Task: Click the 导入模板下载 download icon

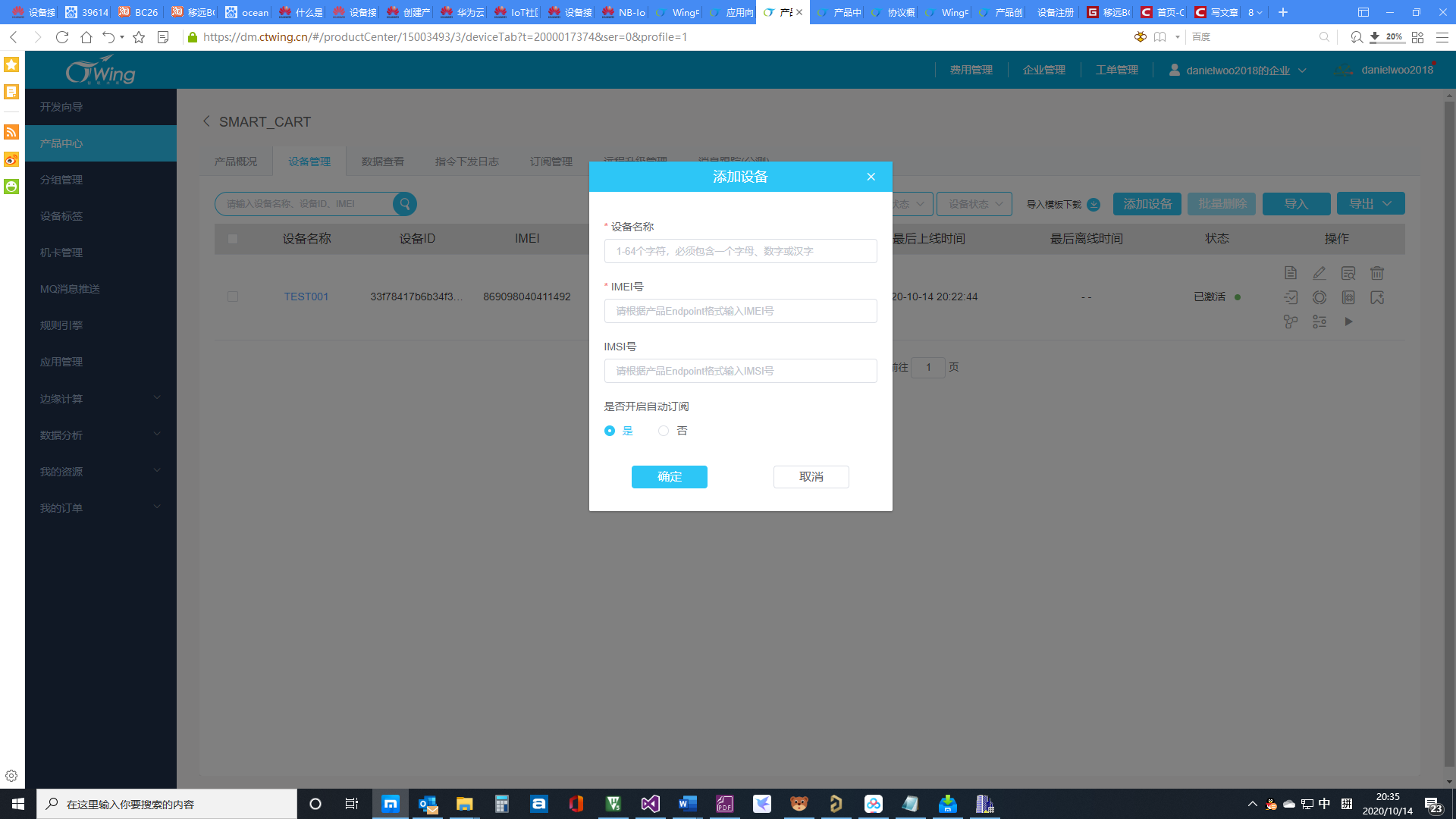Action: click(x=1094, y=204)
